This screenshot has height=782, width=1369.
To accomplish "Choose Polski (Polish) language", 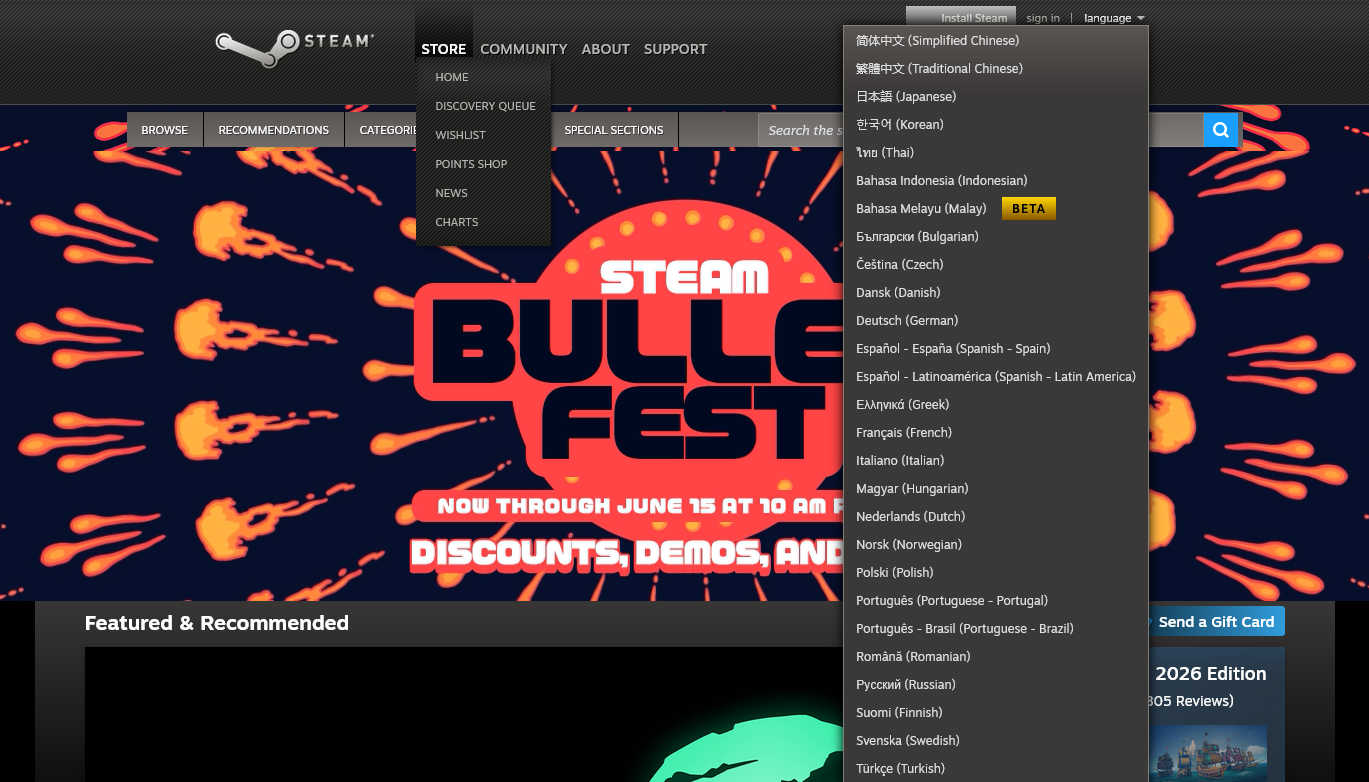I will (x=996, y=573).
